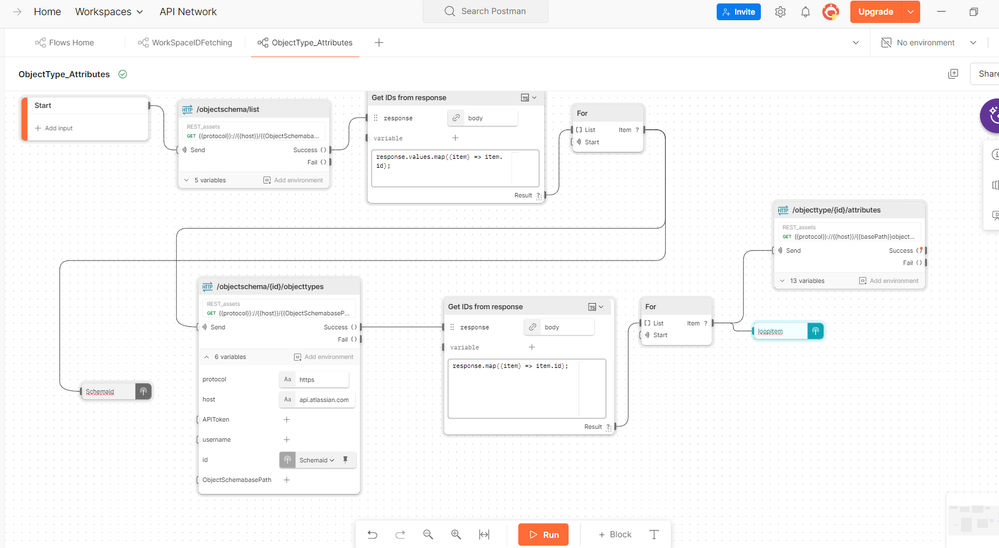Pin the id Schemaid variable

tap(345, 459)
